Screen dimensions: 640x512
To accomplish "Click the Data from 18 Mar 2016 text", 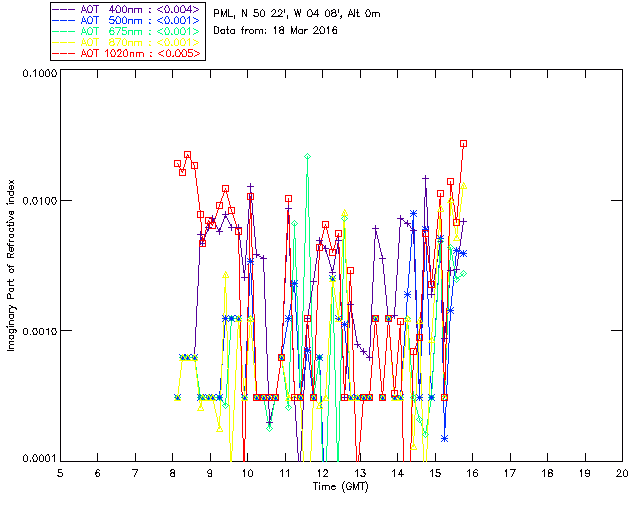I will point(276,30).
